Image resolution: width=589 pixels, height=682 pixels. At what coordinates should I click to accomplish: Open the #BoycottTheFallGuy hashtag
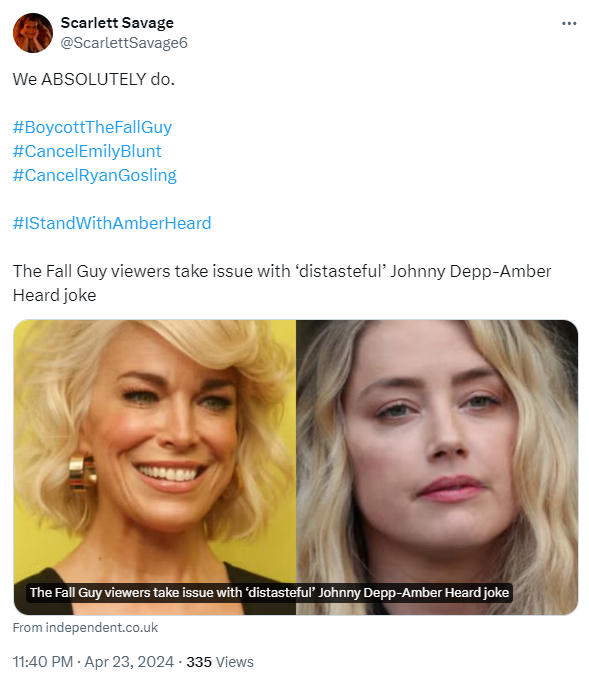pos(92,127)
